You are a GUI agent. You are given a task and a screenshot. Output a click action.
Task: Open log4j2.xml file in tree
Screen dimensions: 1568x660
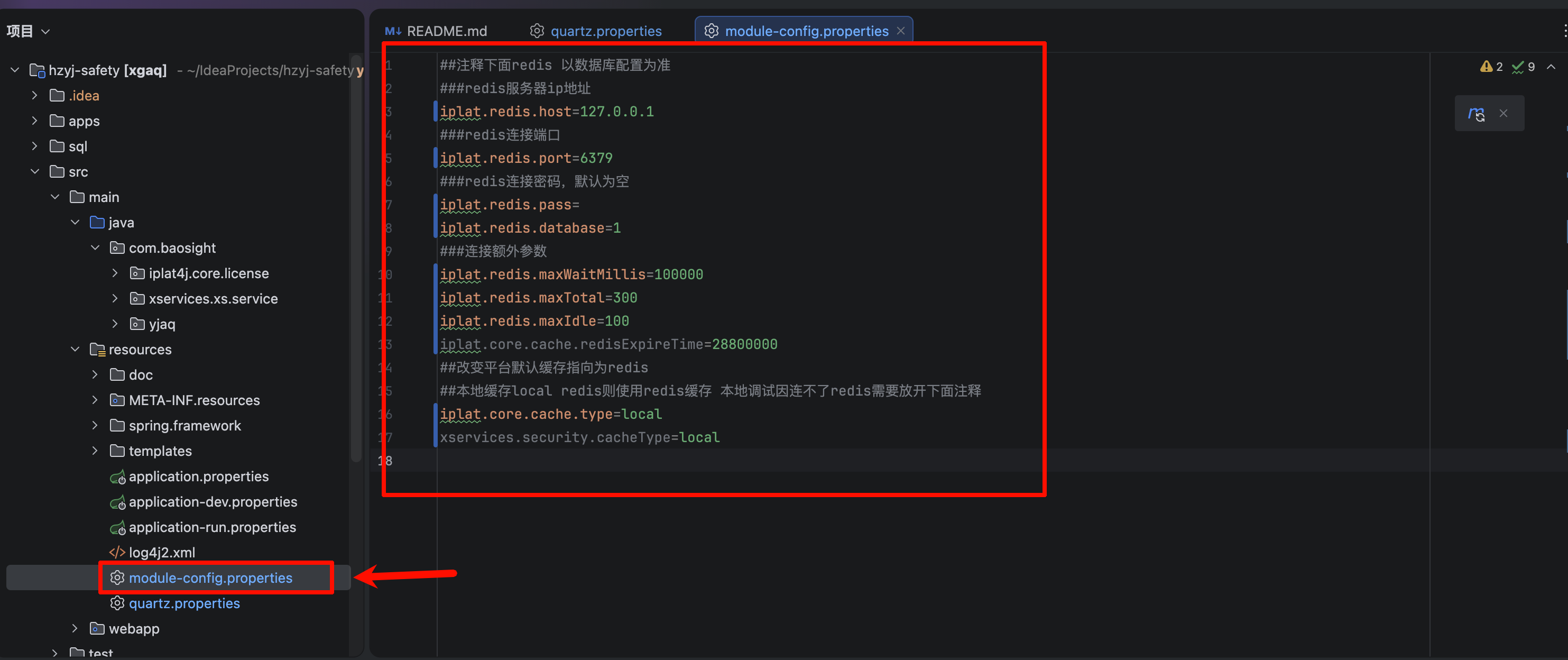161,552
